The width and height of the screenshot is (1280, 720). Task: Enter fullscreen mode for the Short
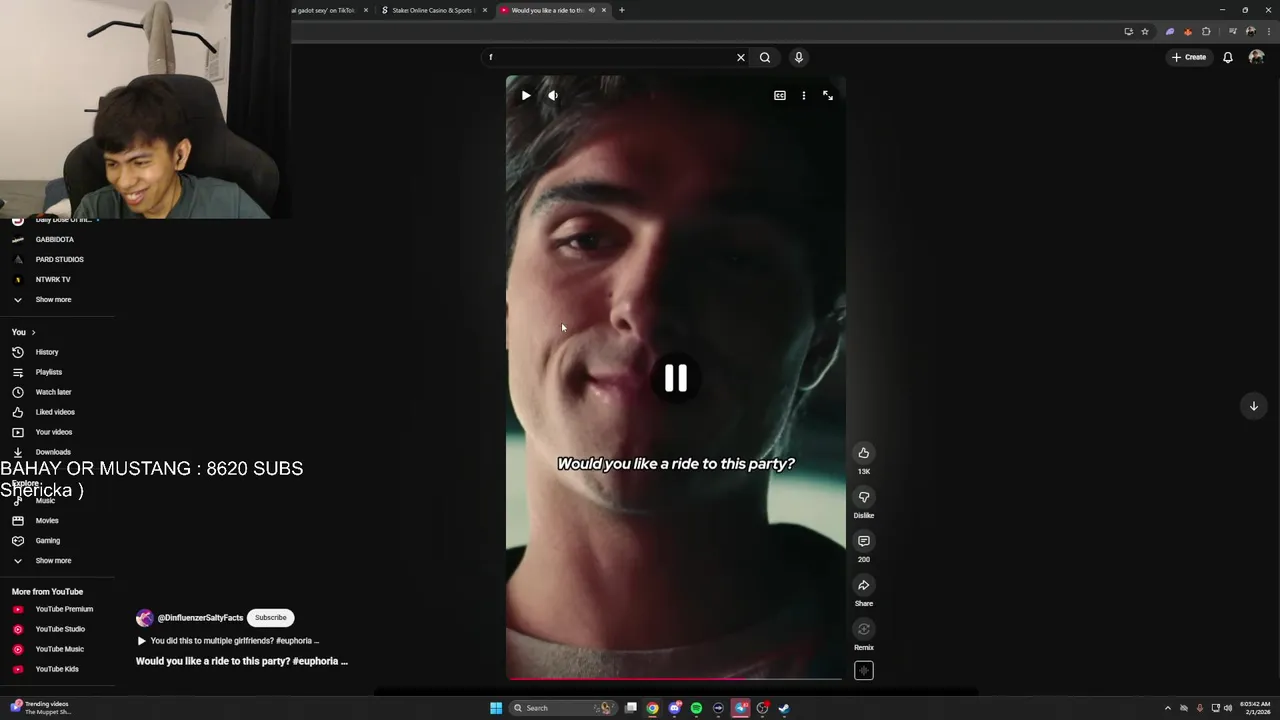point(828,95)
